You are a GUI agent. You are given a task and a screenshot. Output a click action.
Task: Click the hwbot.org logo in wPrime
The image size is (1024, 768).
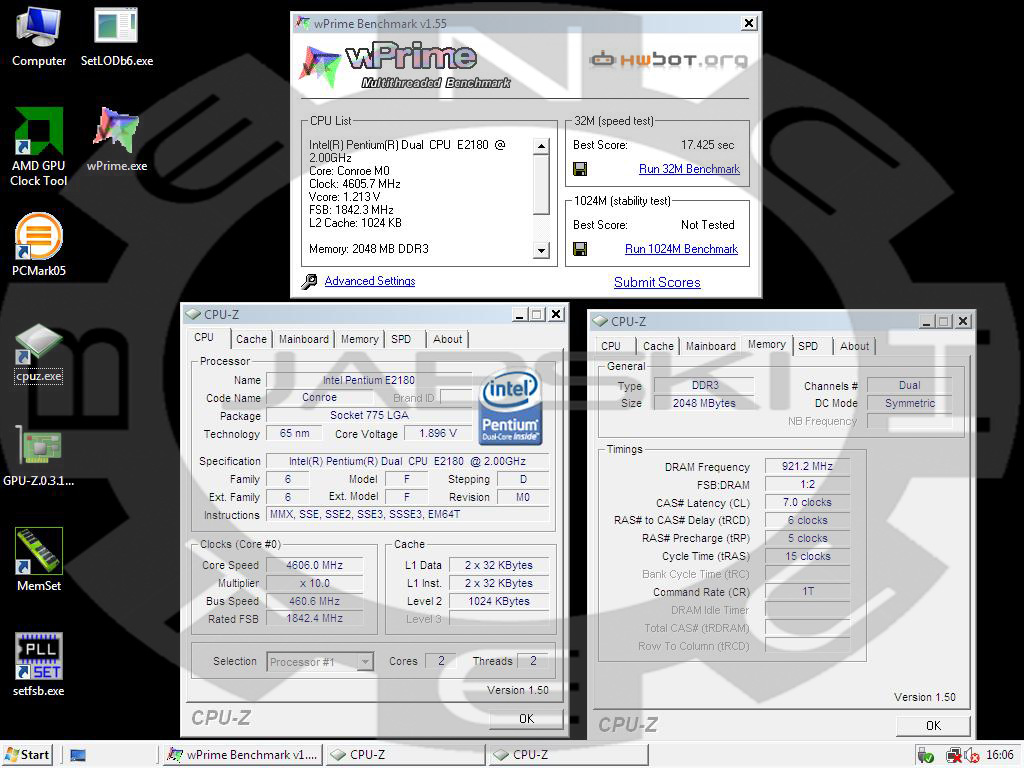point(668,60)
